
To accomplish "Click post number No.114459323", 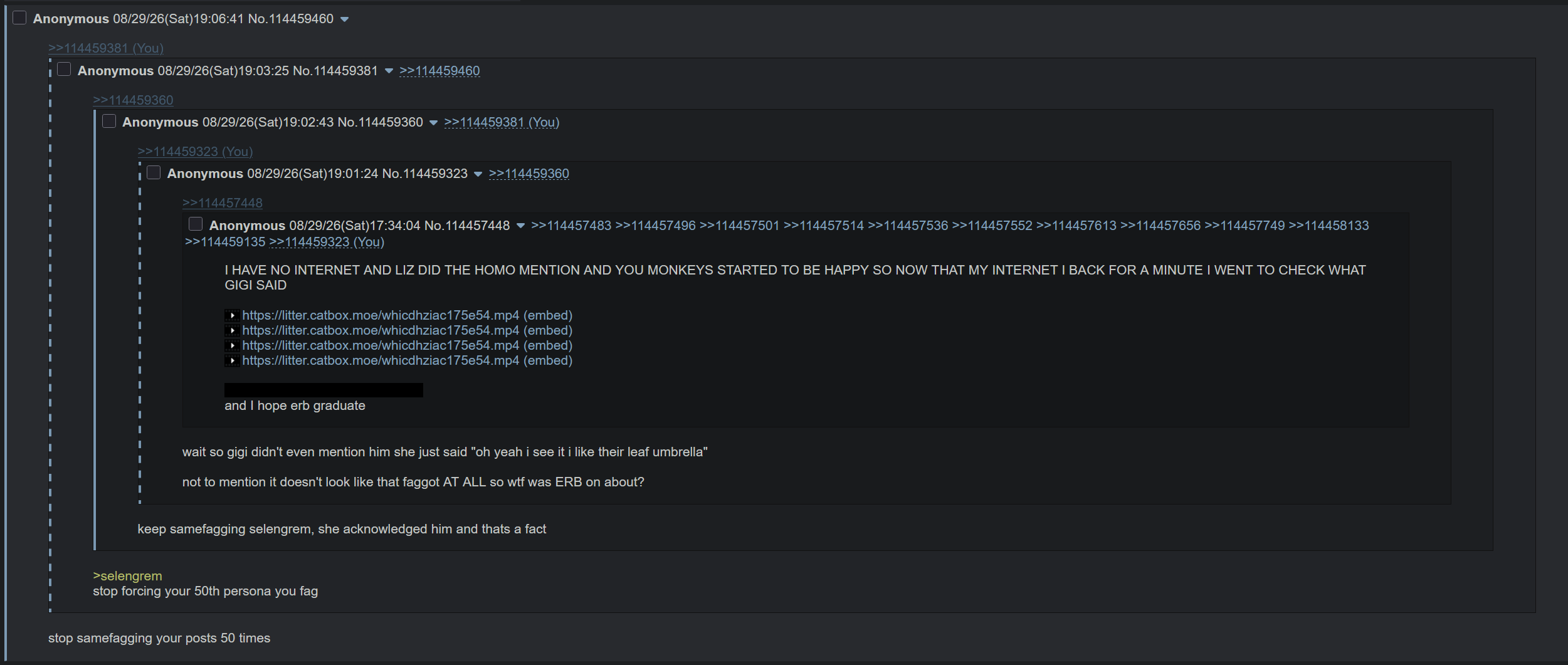I will 425,174.
